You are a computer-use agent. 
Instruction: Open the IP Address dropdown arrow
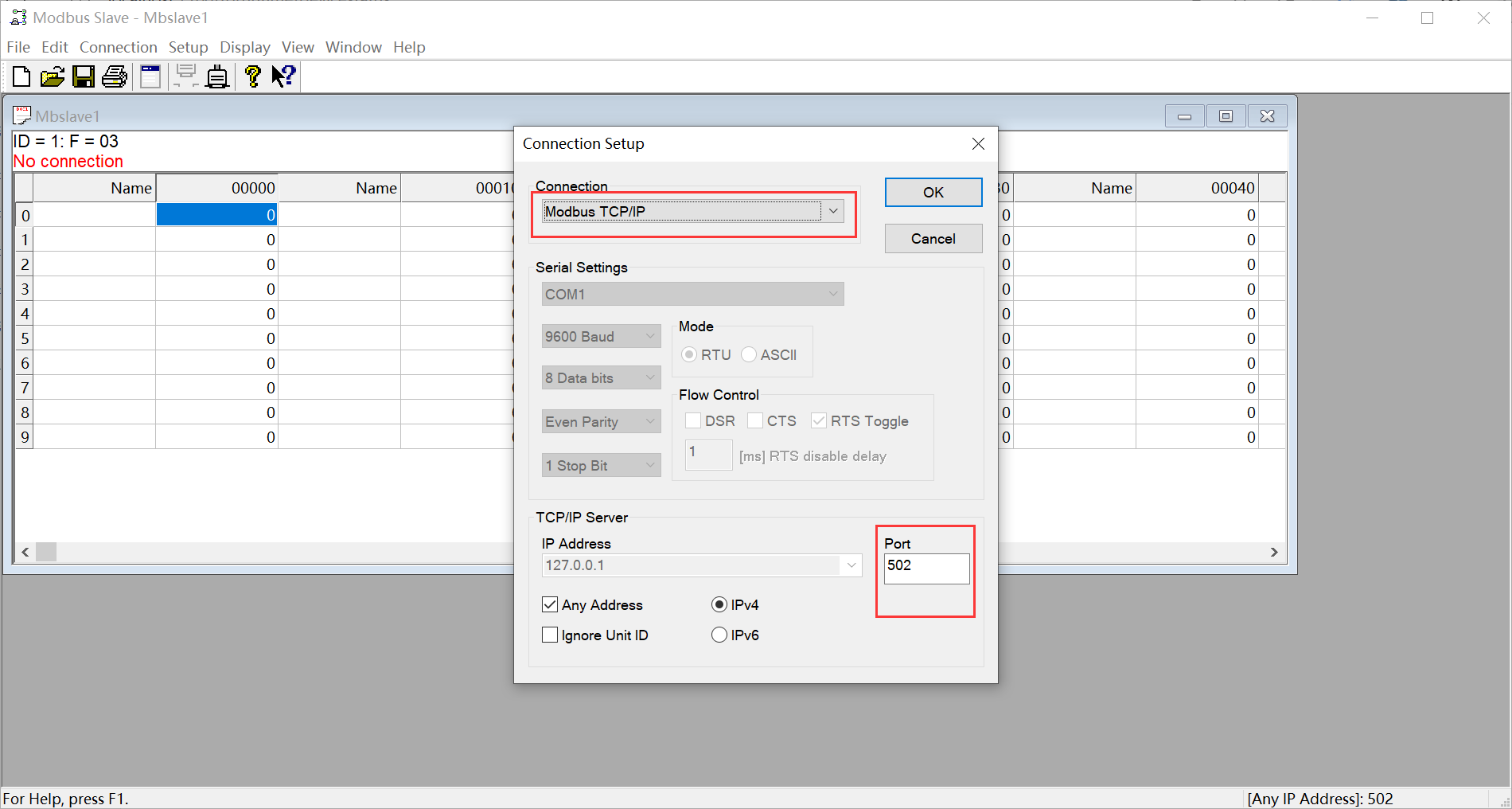[x=851, y=565]
